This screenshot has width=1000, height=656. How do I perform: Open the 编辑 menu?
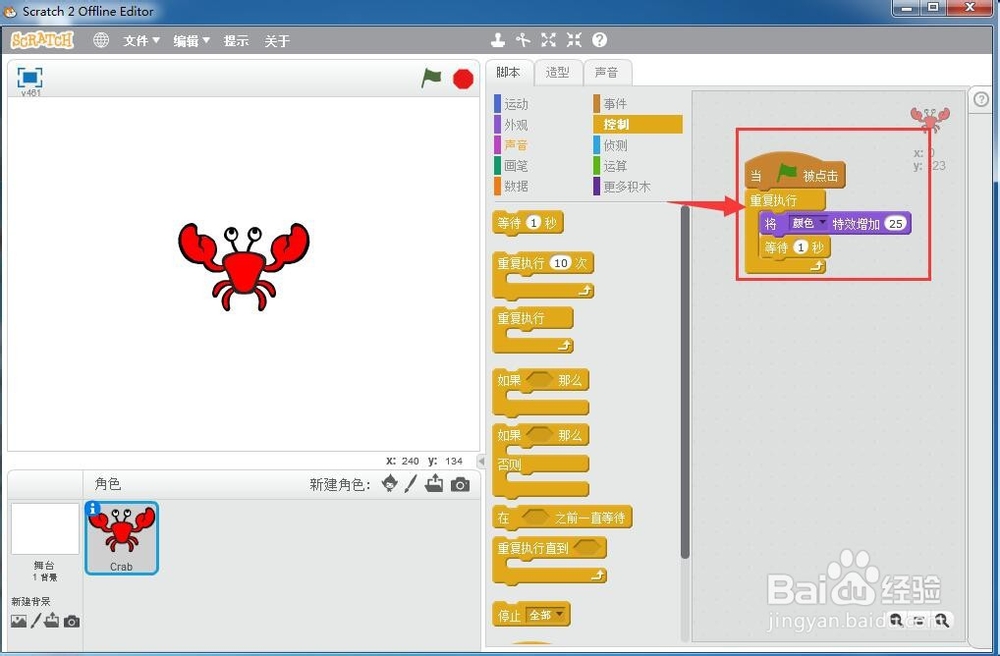pyautogui.click(x=191, y=41)
